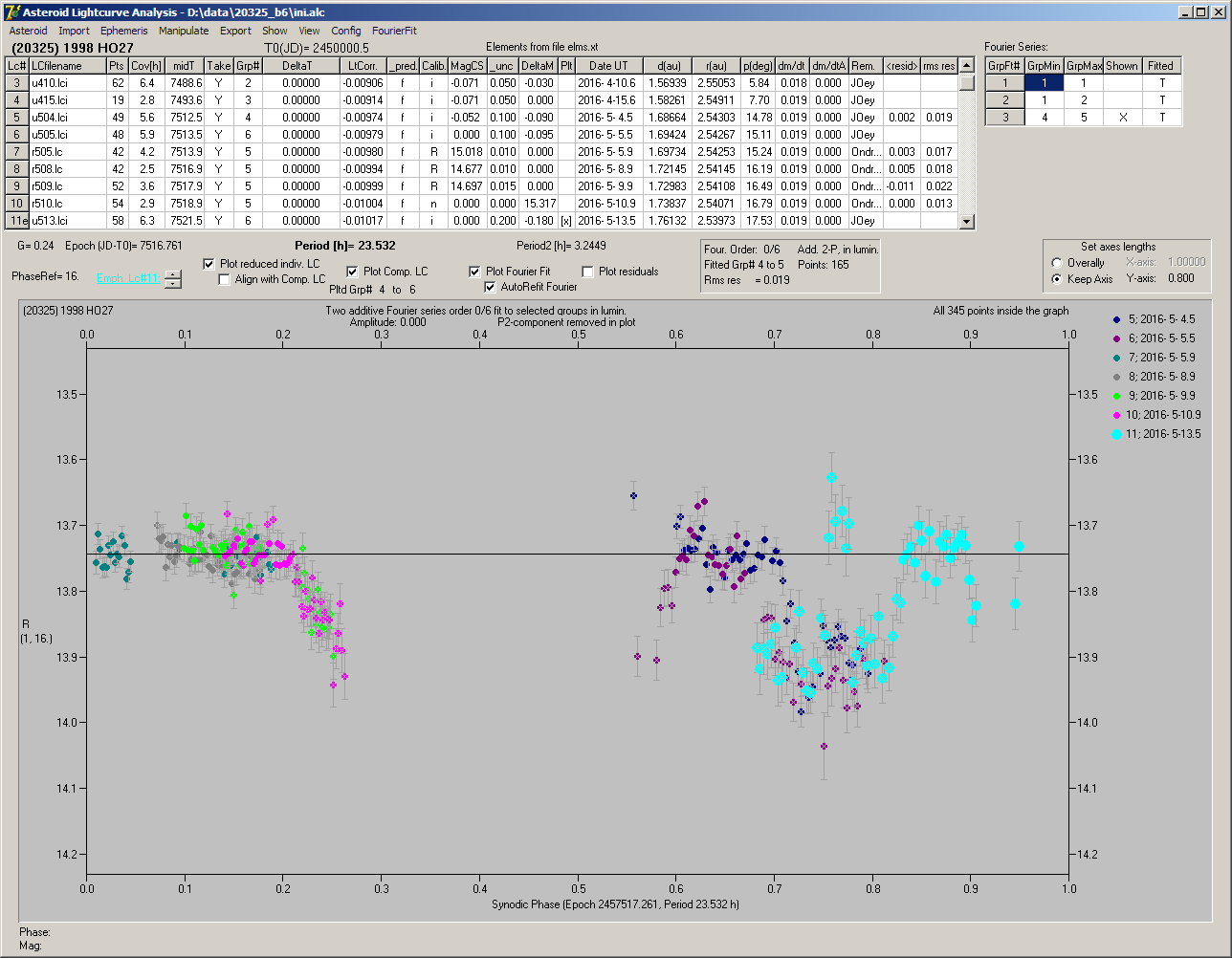This screenshot has width=1232, height=958.
Task: Click the X-axis value 1.00000 field
Action: pos(1186,262)
